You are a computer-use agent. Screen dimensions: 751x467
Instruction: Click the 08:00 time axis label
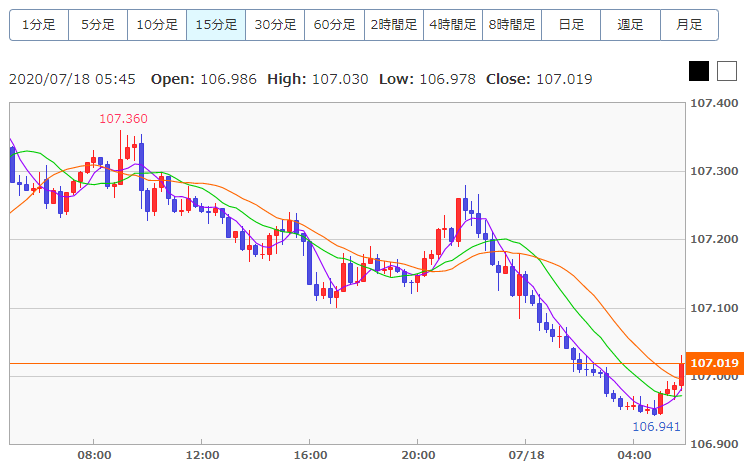[x=94, y=455]
